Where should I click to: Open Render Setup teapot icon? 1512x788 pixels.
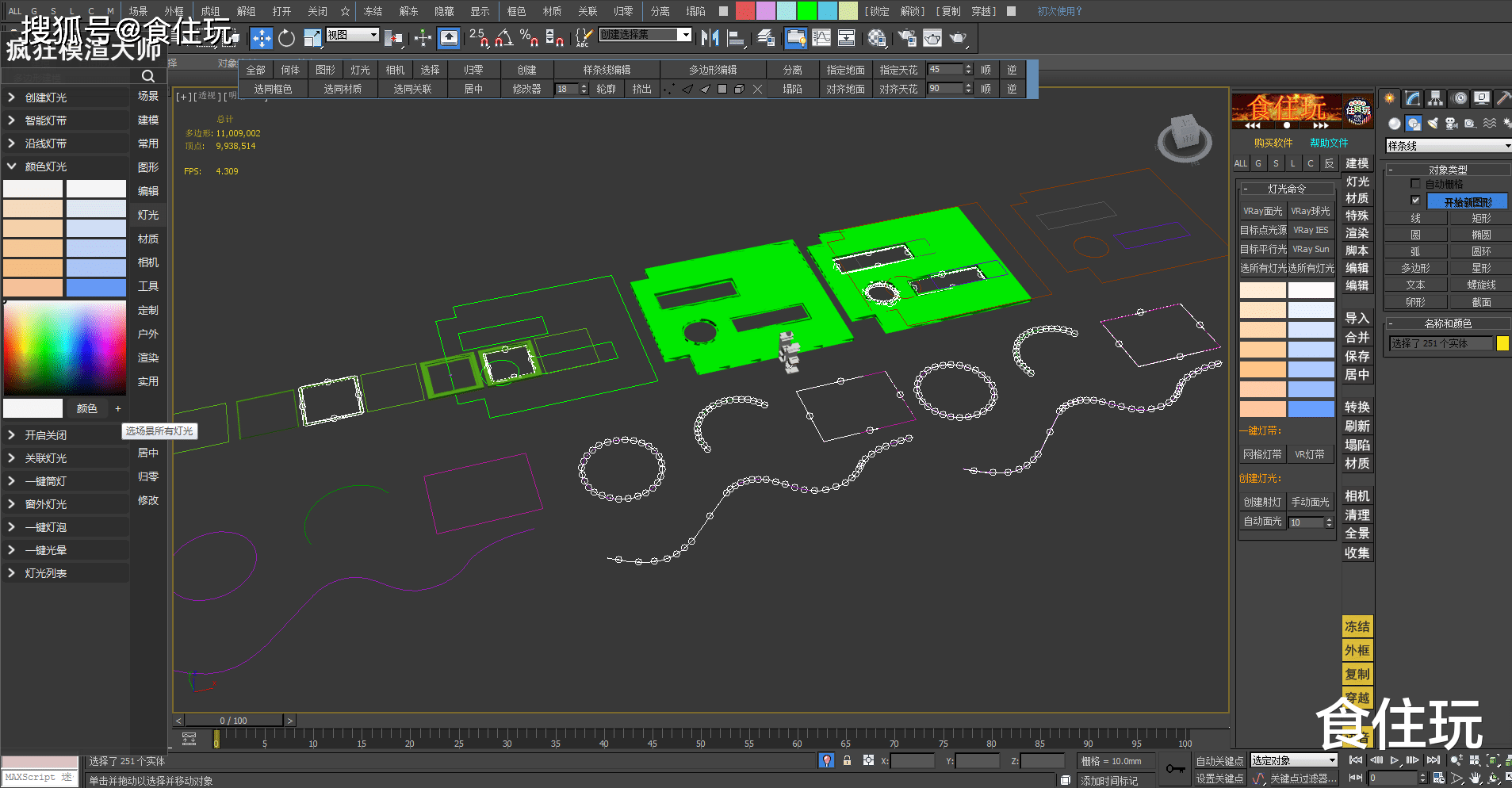point(907,37)
